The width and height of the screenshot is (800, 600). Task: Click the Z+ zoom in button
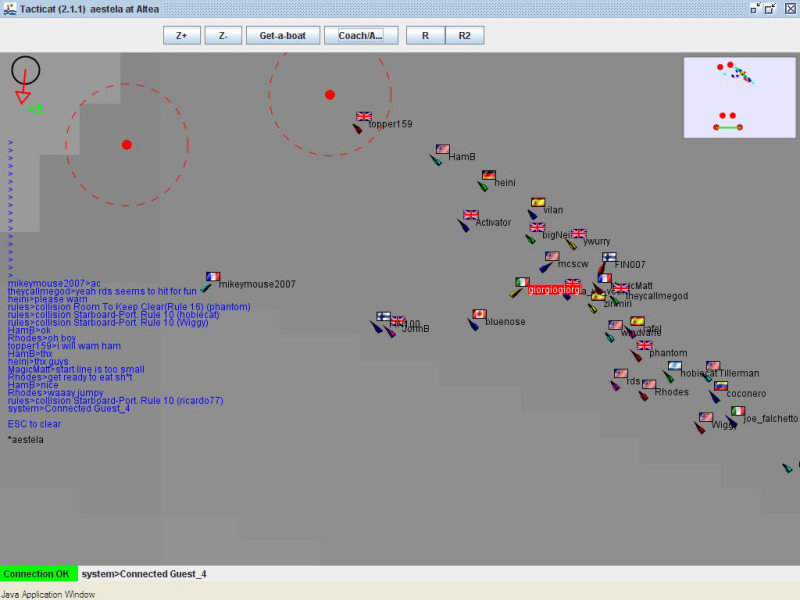coord(182,35)
